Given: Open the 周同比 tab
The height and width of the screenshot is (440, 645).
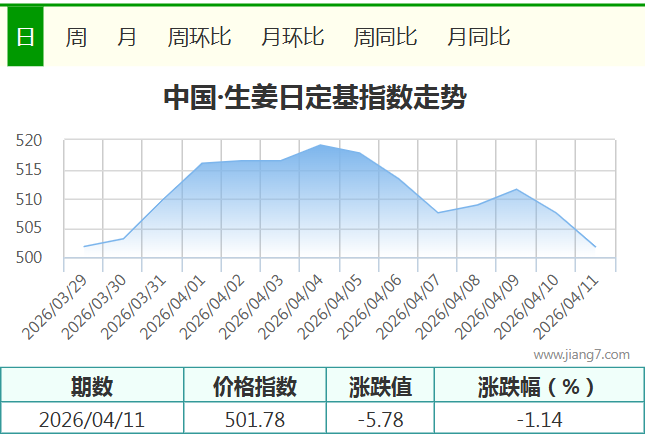Looking at the screenshot, I should point(386,37).
